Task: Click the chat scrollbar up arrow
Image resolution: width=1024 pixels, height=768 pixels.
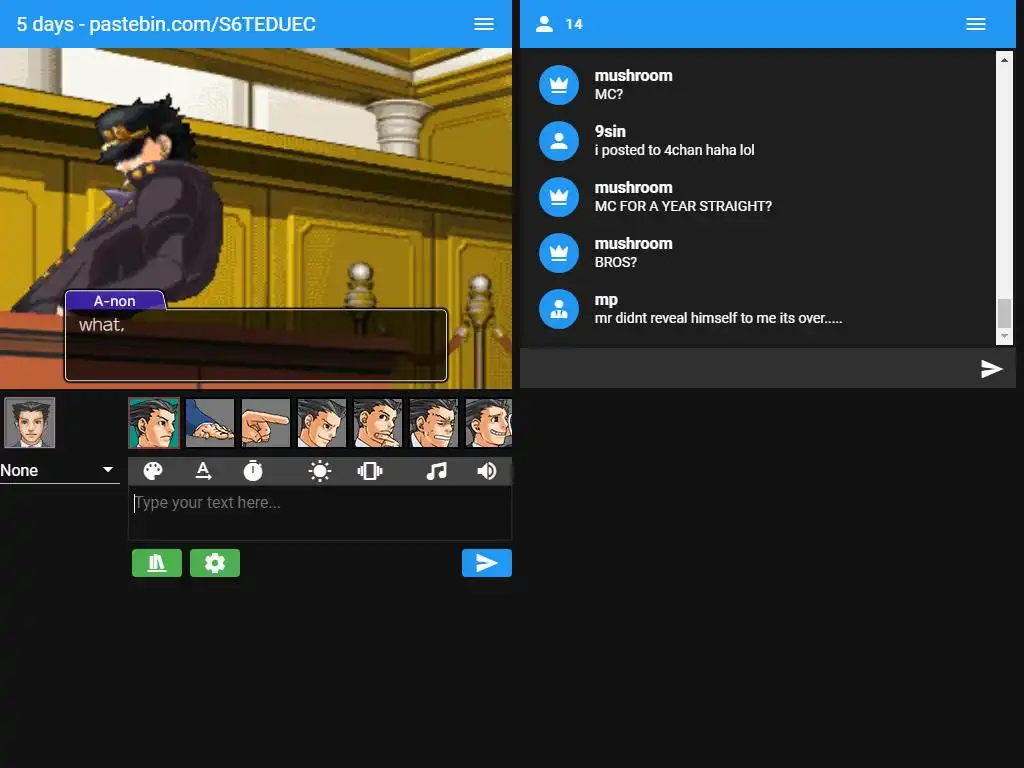Action: (x=1004, y=60)
